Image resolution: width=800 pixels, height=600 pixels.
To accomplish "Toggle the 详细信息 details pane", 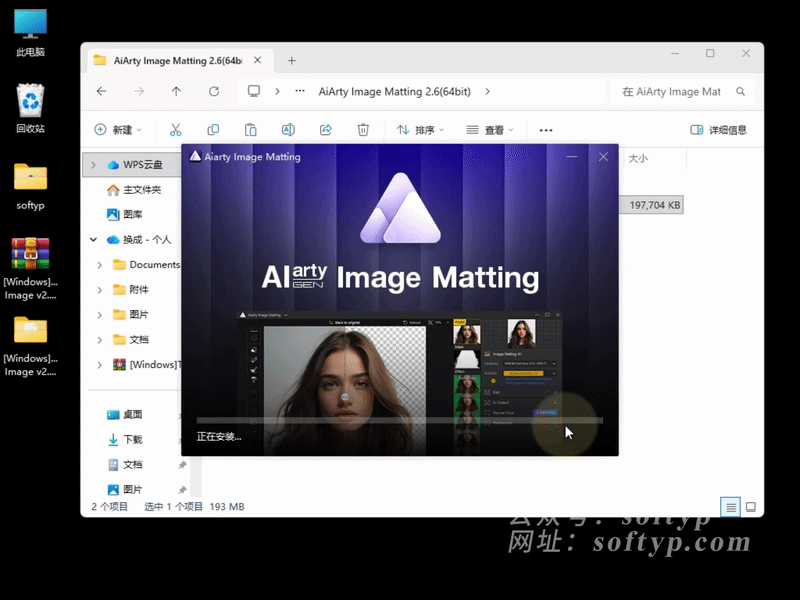I will coord(719,130).
